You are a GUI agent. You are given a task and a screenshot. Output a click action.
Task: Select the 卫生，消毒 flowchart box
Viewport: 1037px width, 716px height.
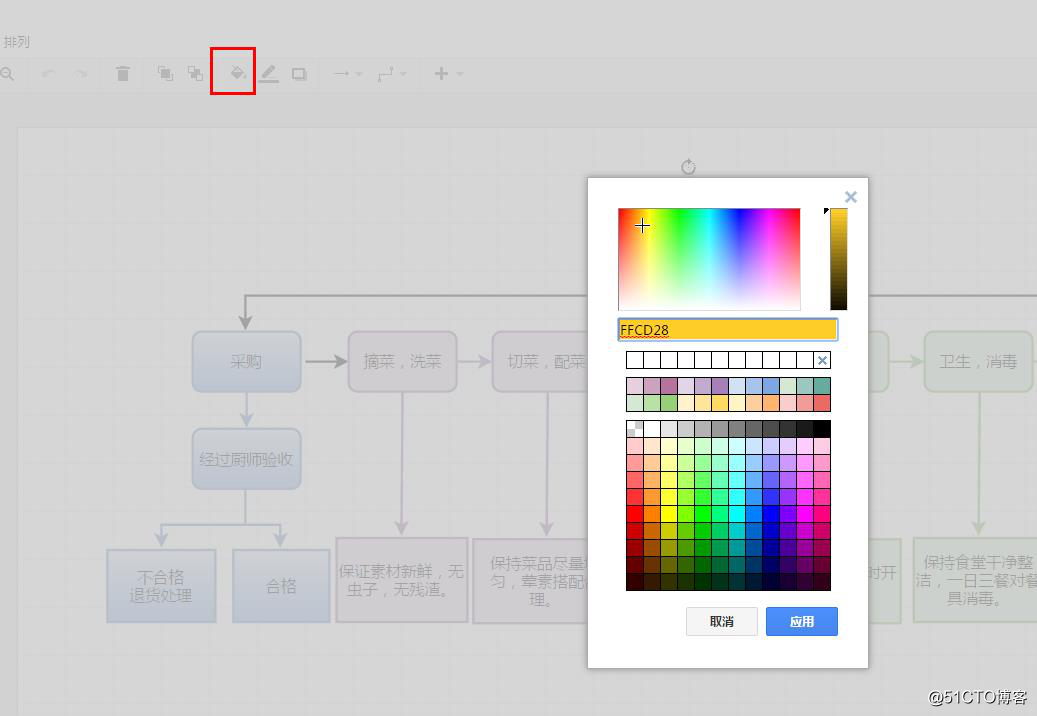[977, 362]
